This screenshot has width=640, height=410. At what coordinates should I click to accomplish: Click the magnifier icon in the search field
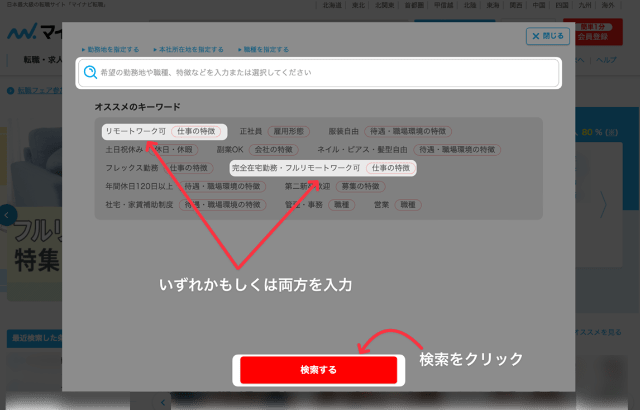90,72
